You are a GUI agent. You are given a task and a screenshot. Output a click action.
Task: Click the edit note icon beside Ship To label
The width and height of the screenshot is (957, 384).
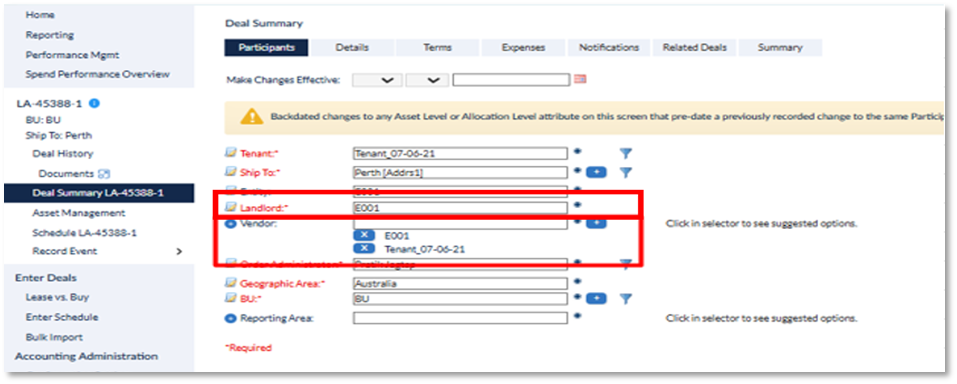(x=231, y=172)
